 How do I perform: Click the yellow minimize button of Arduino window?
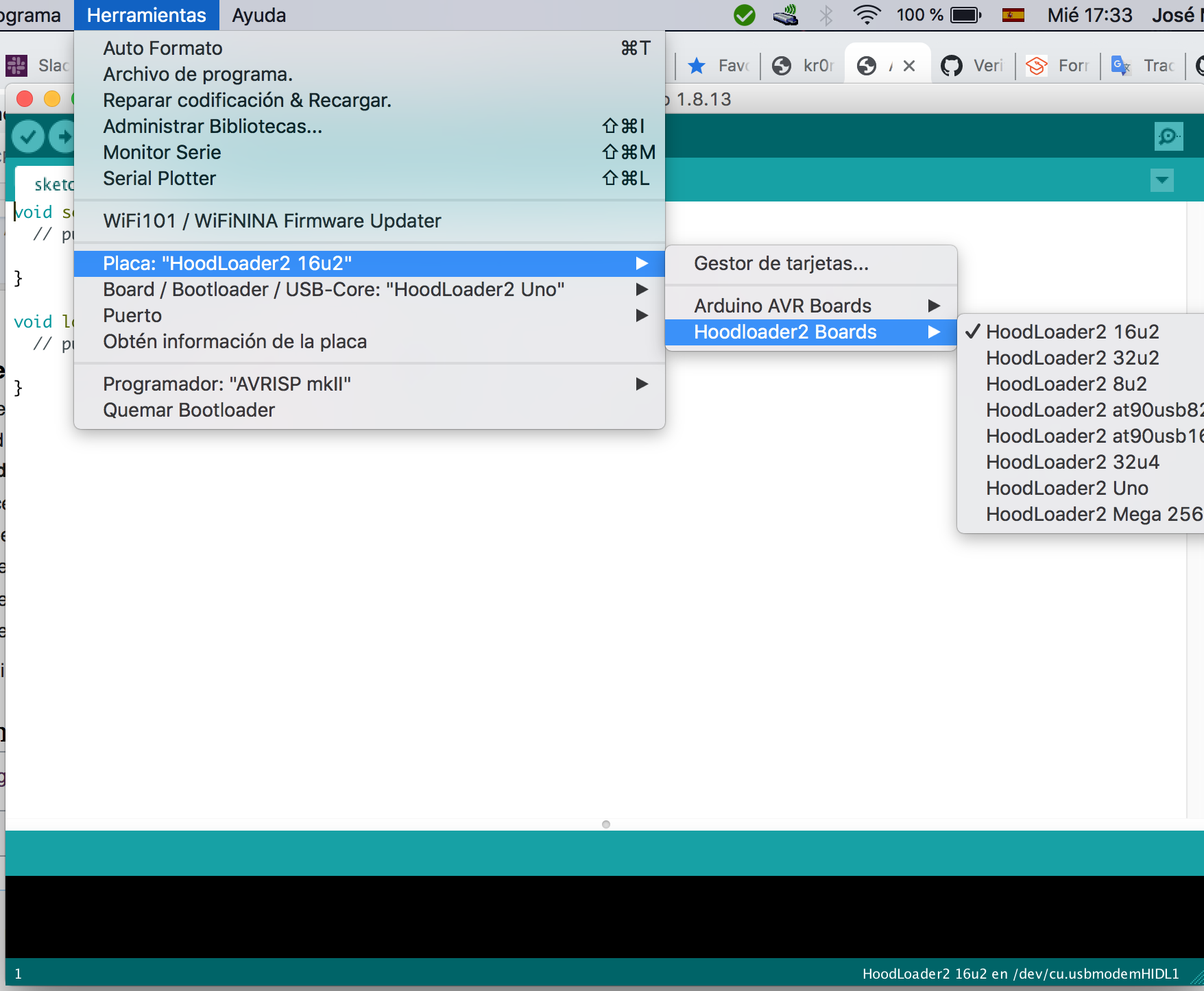(52, 99)
